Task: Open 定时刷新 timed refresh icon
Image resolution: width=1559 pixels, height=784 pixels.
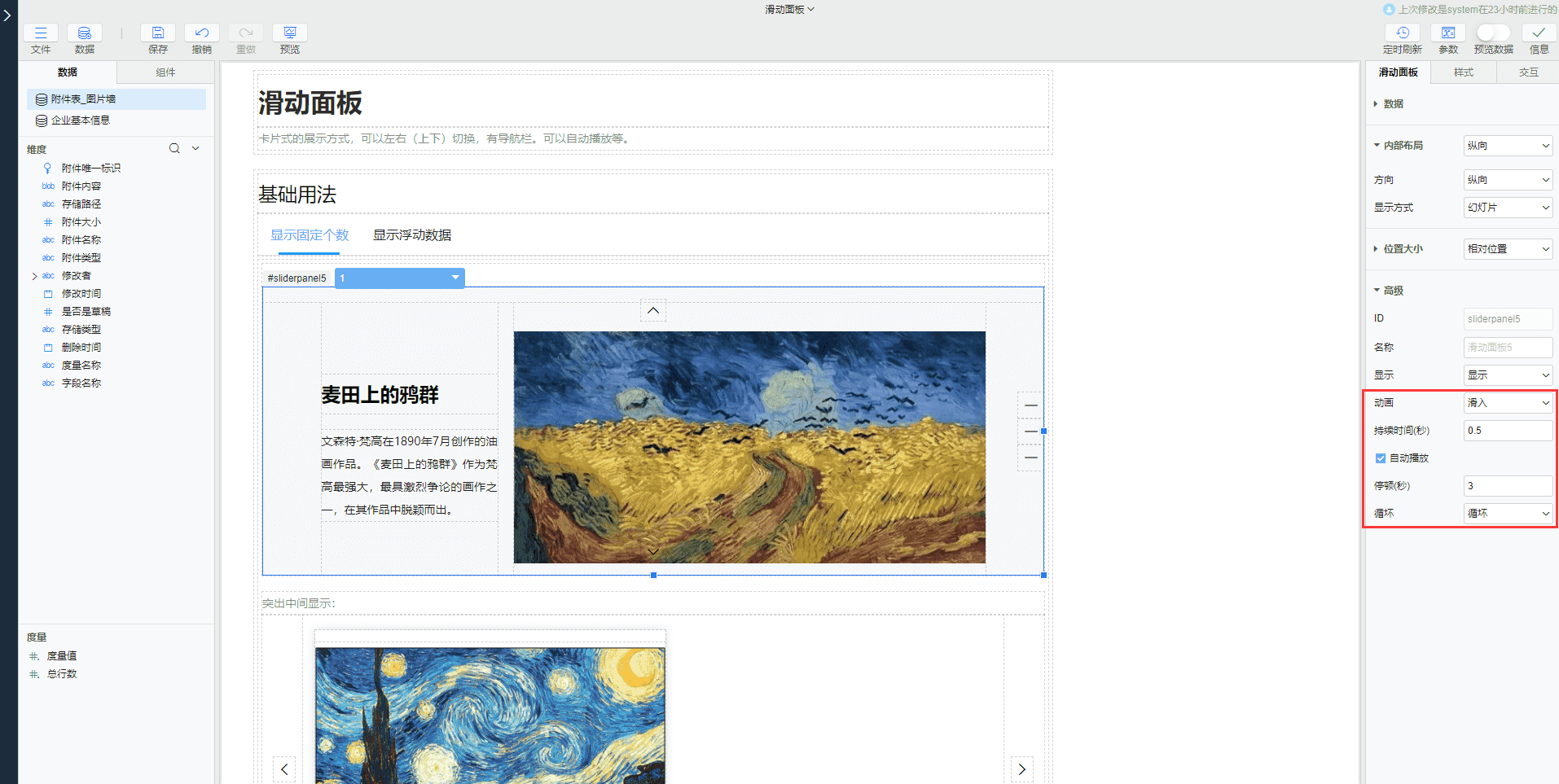Action: [1403, 33]
